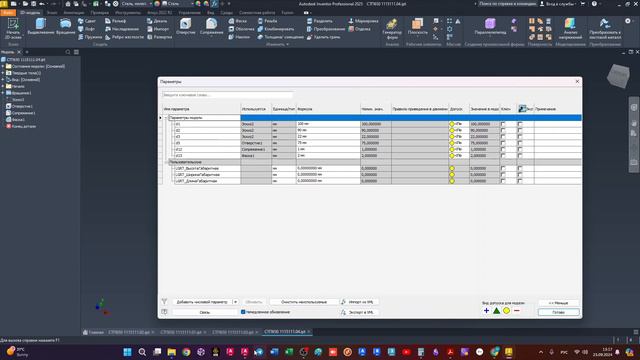Toggle export checkbox for USR7_ДлинаГабаритная

[520, 181]
